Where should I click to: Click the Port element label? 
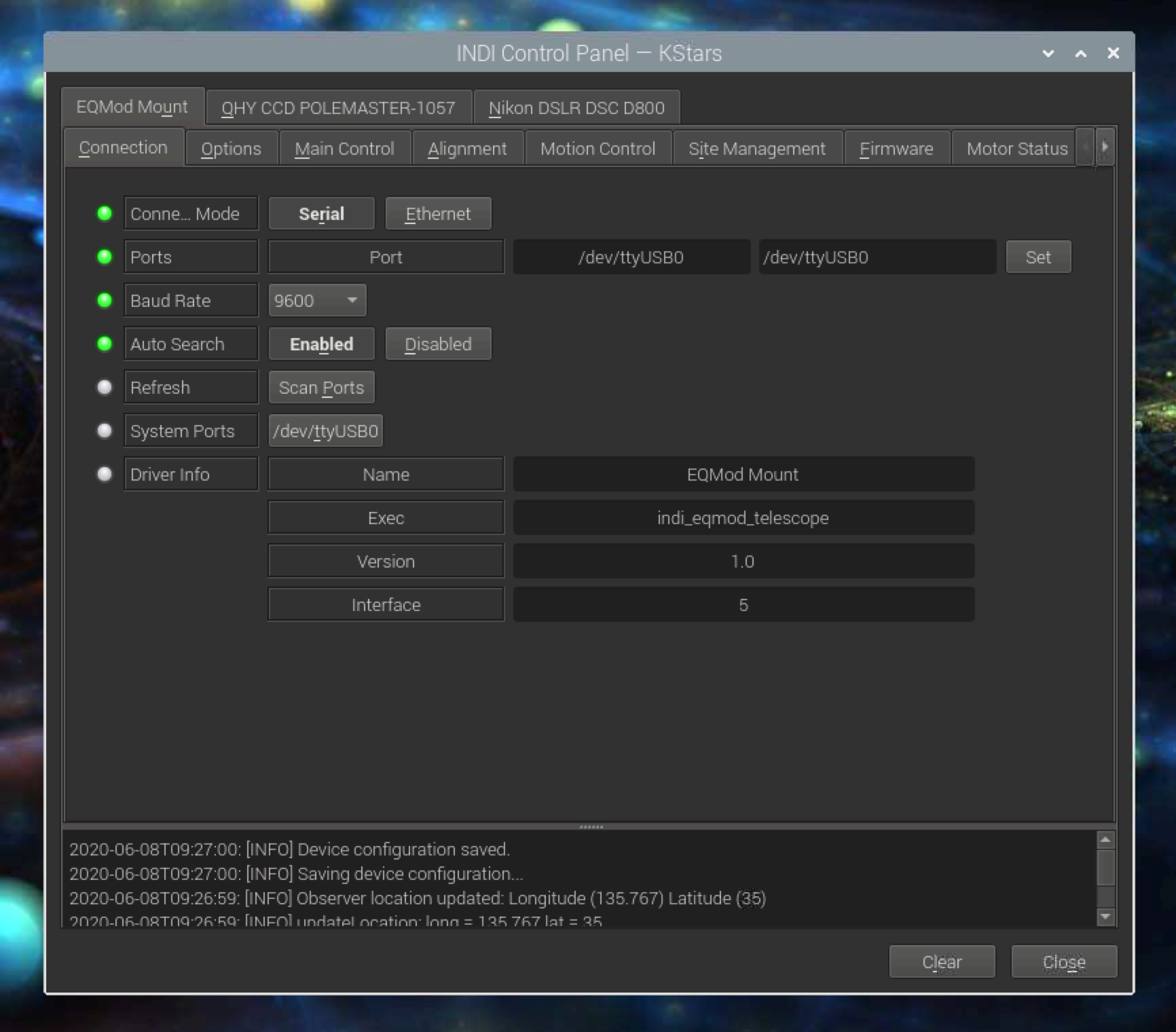pyautogui.click(x=386, y=257)
